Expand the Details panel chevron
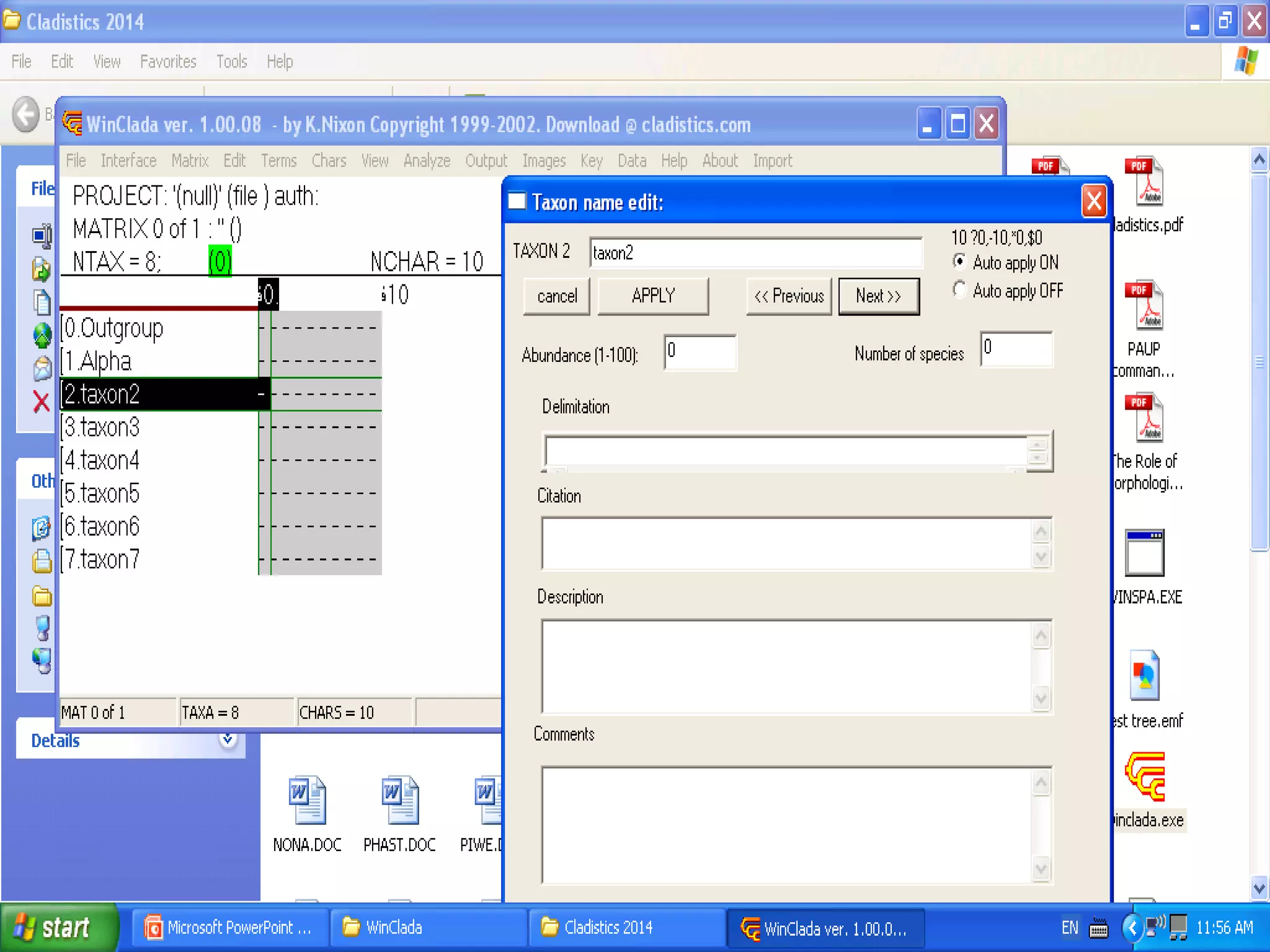Viewport: 1270px width, 952px height. [x=228, y=739]
